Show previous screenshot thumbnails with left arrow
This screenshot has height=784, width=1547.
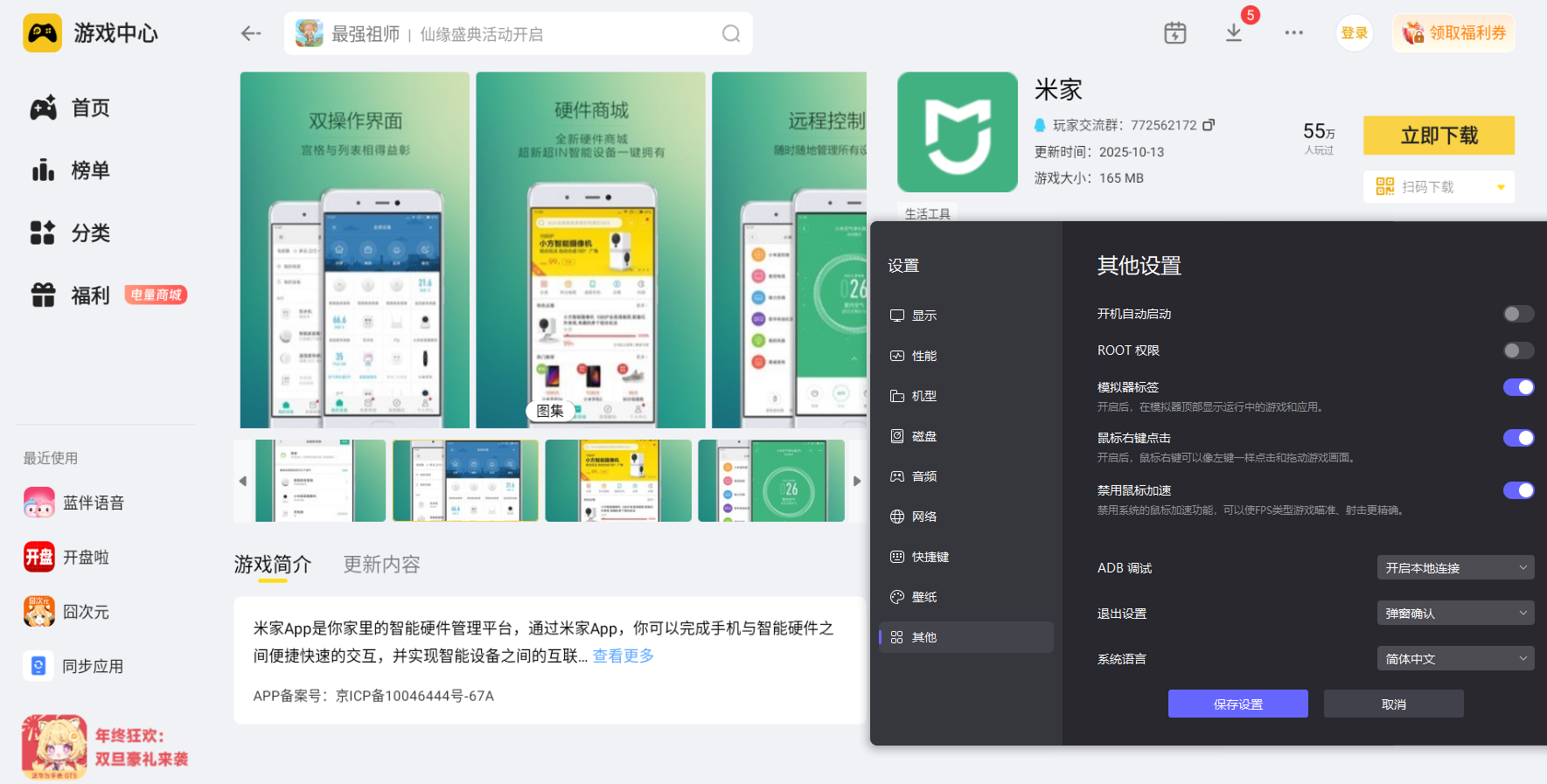point(243,481)
